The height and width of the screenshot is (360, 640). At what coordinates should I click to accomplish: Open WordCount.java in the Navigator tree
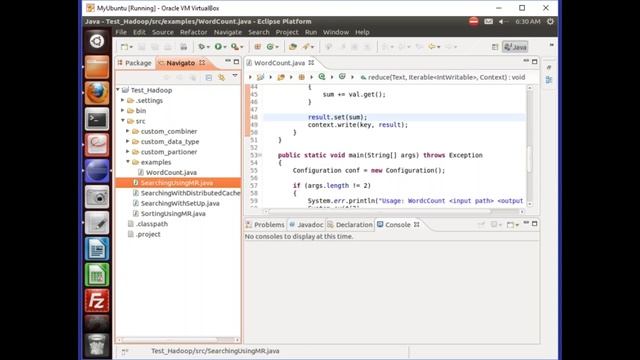pyautogui.click(x=171, y=172)
